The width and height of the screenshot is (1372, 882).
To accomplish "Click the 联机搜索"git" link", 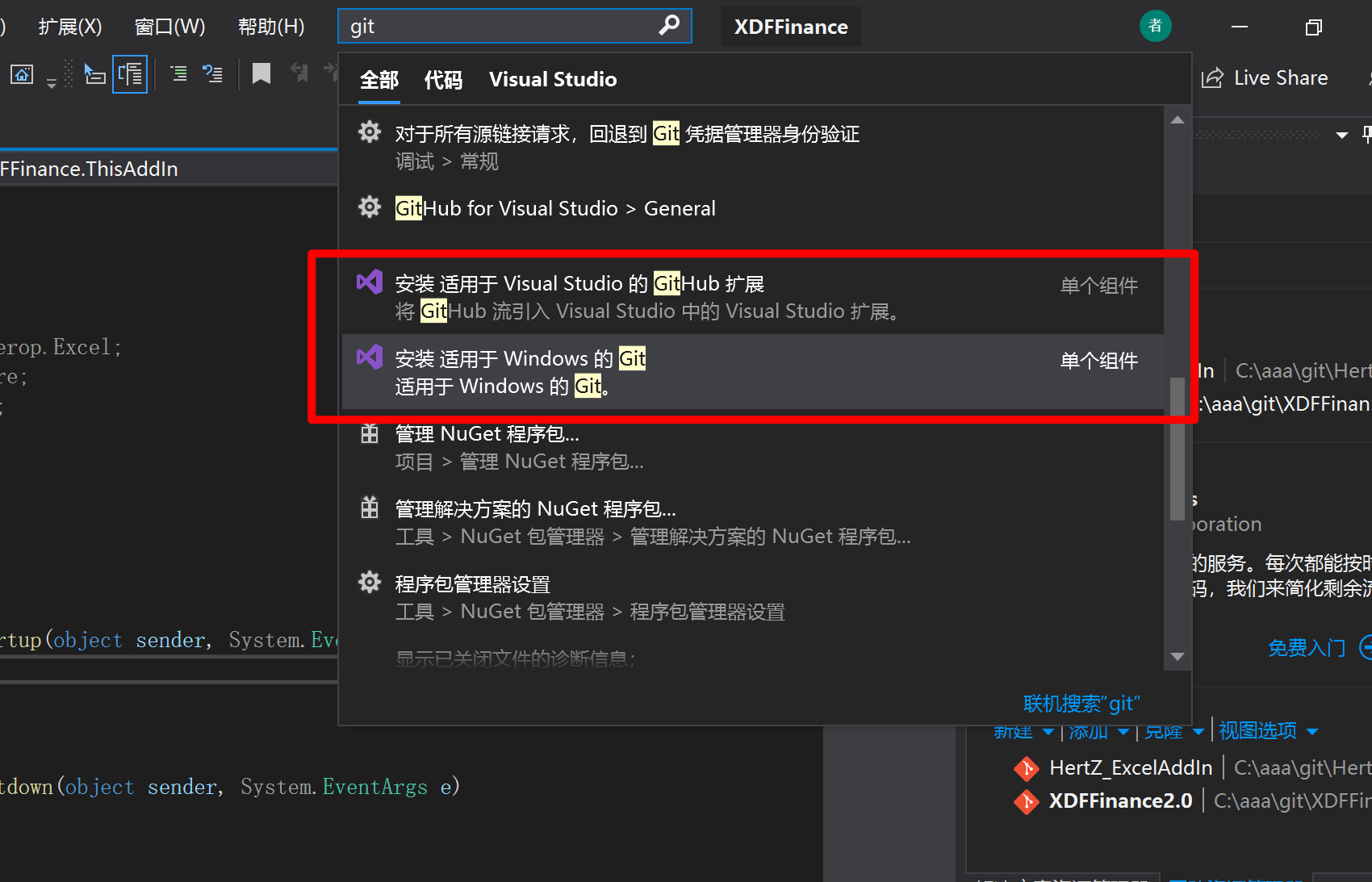I will (x=1081, y=704).
